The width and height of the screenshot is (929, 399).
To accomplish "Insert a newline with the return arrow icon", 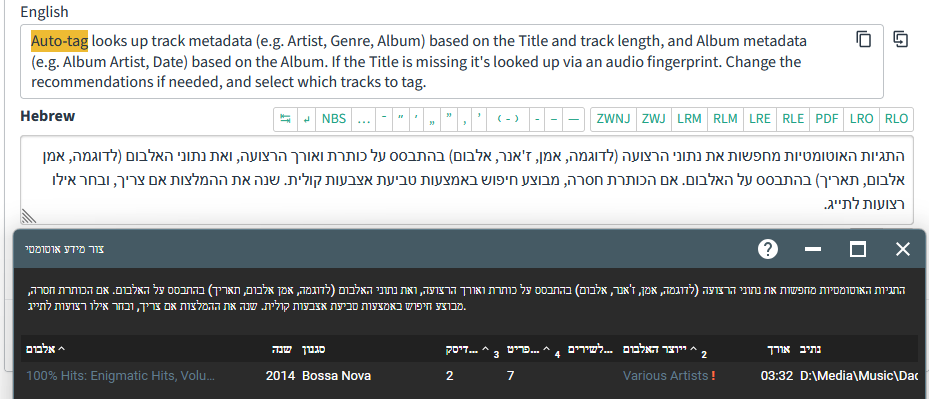I will click(x=306, y=119).
